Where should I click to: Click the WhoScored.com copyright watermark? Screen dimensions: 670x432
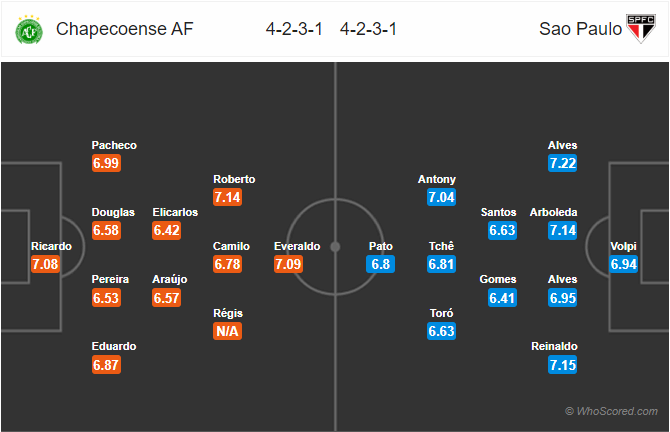coord(611,411)
